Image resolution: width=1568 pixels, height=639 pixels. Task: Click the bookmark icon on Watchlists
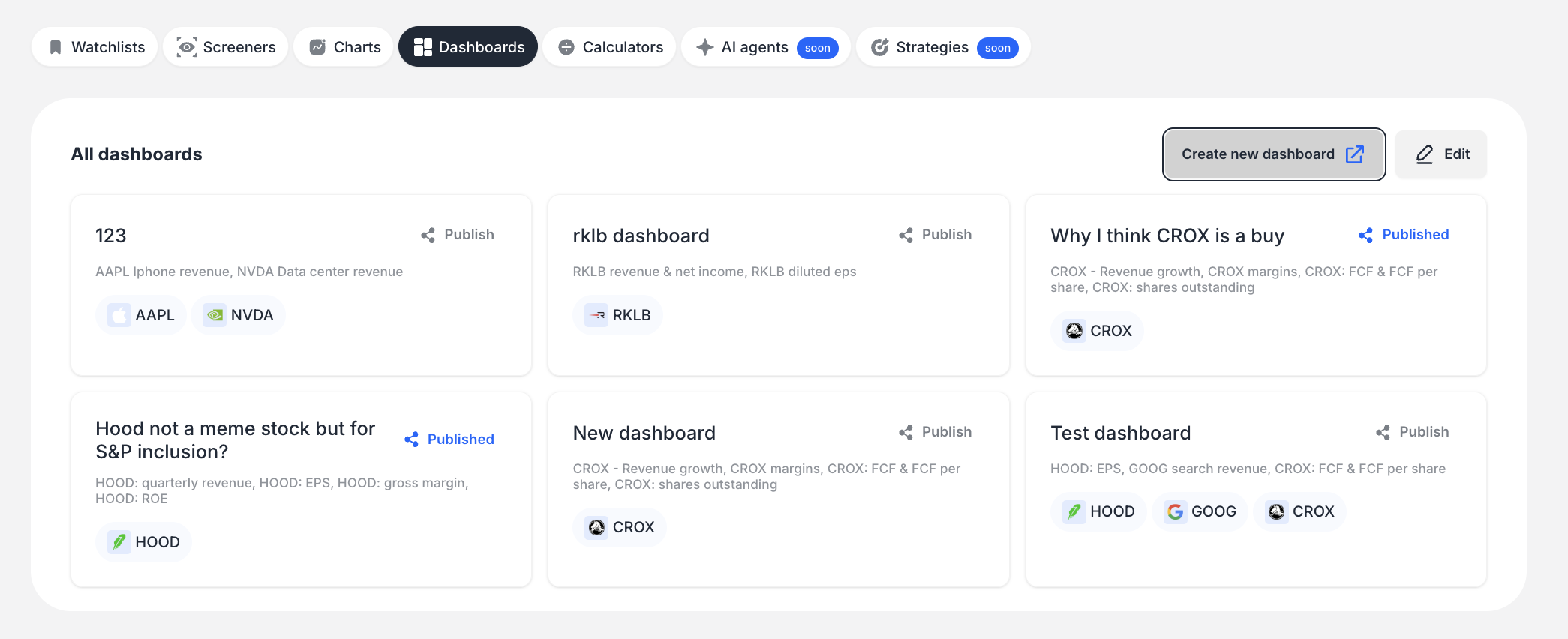point(56,47)
